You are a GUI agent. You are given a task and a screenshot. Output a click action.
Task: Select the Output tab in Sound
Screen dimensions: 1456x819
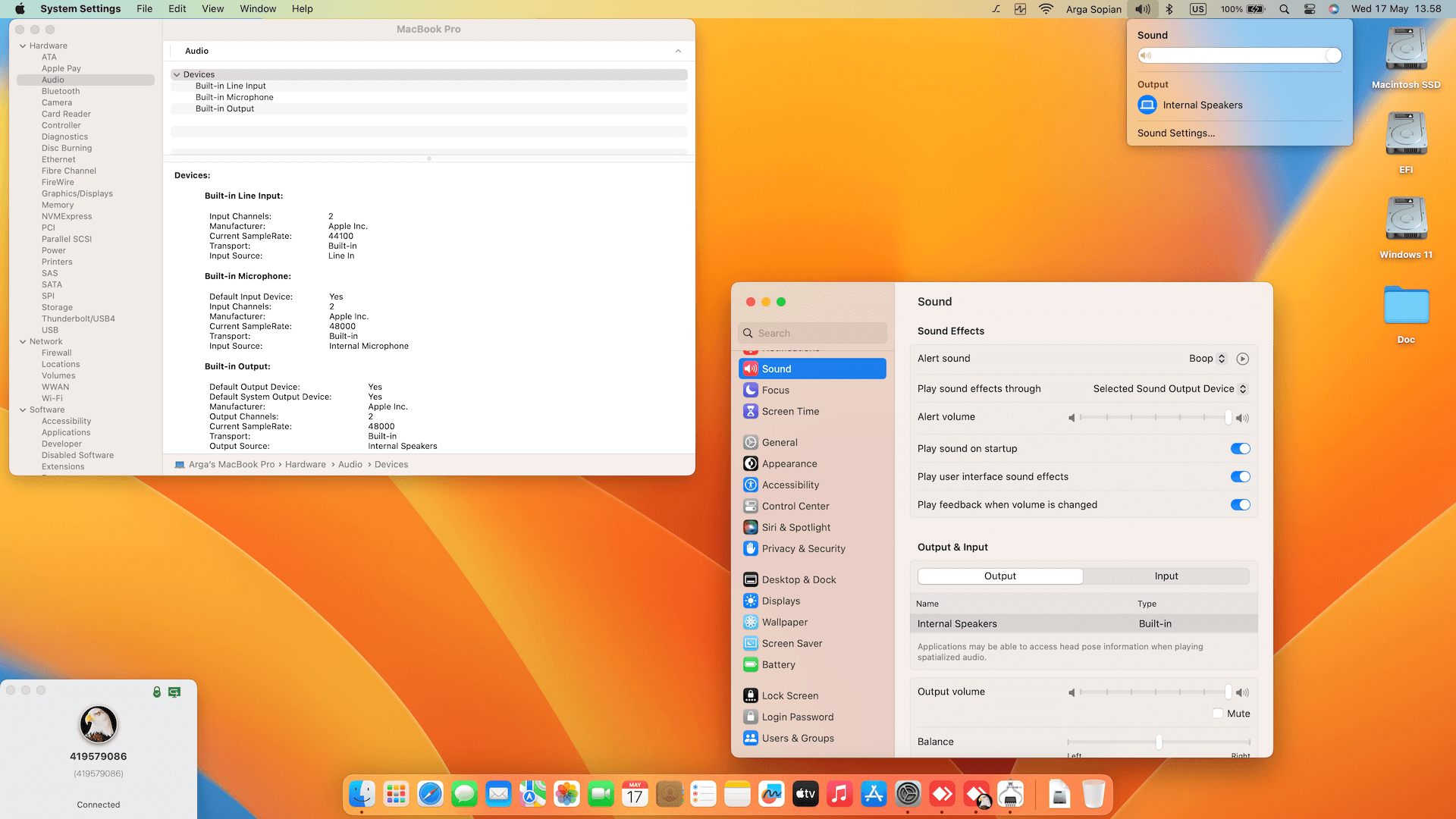tap(1000, 576)
